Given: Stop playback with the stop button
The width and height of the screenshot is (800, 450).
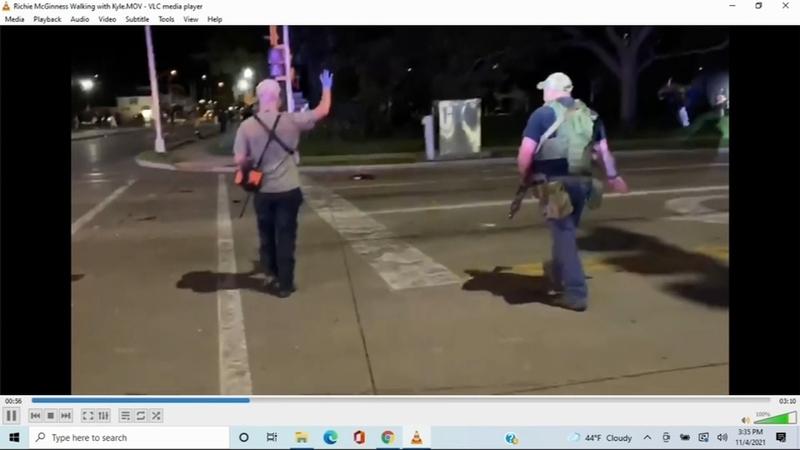Looking at the screenshot, I should (51, 415).
